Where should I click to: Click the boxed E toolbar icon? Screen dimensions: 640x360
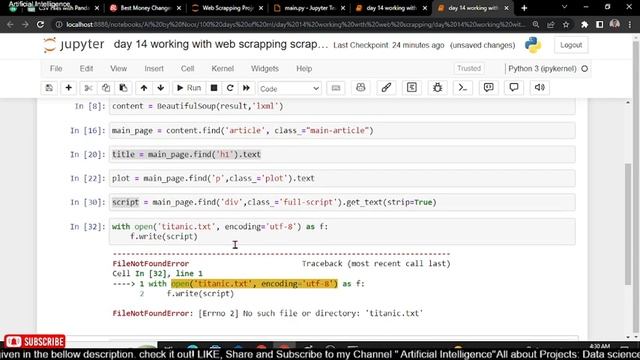click(x=412, y=87)
